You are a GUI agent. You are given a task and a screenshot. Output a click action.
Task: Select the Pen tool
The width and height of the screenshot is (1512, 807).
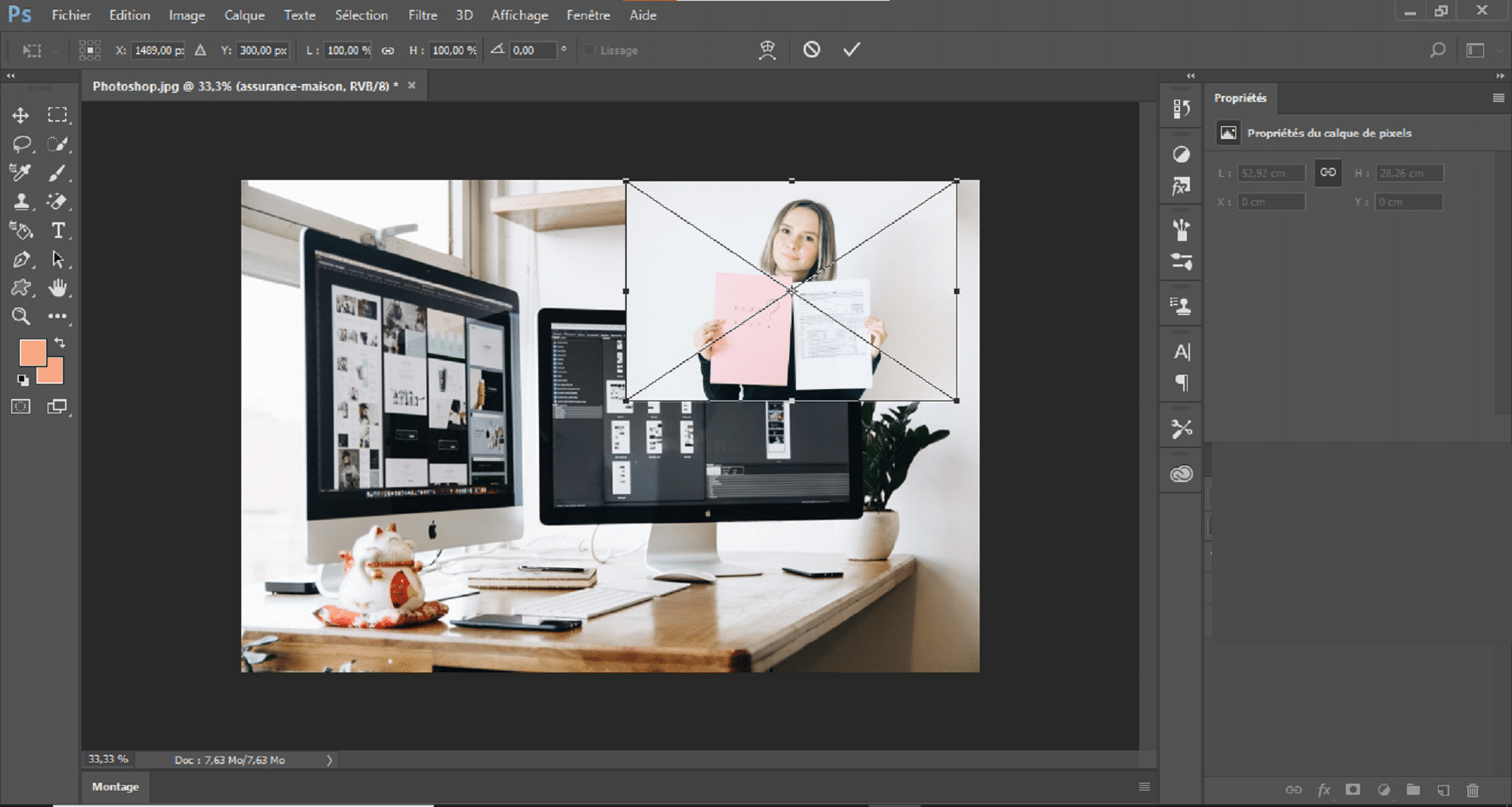(x=21, y=259)
